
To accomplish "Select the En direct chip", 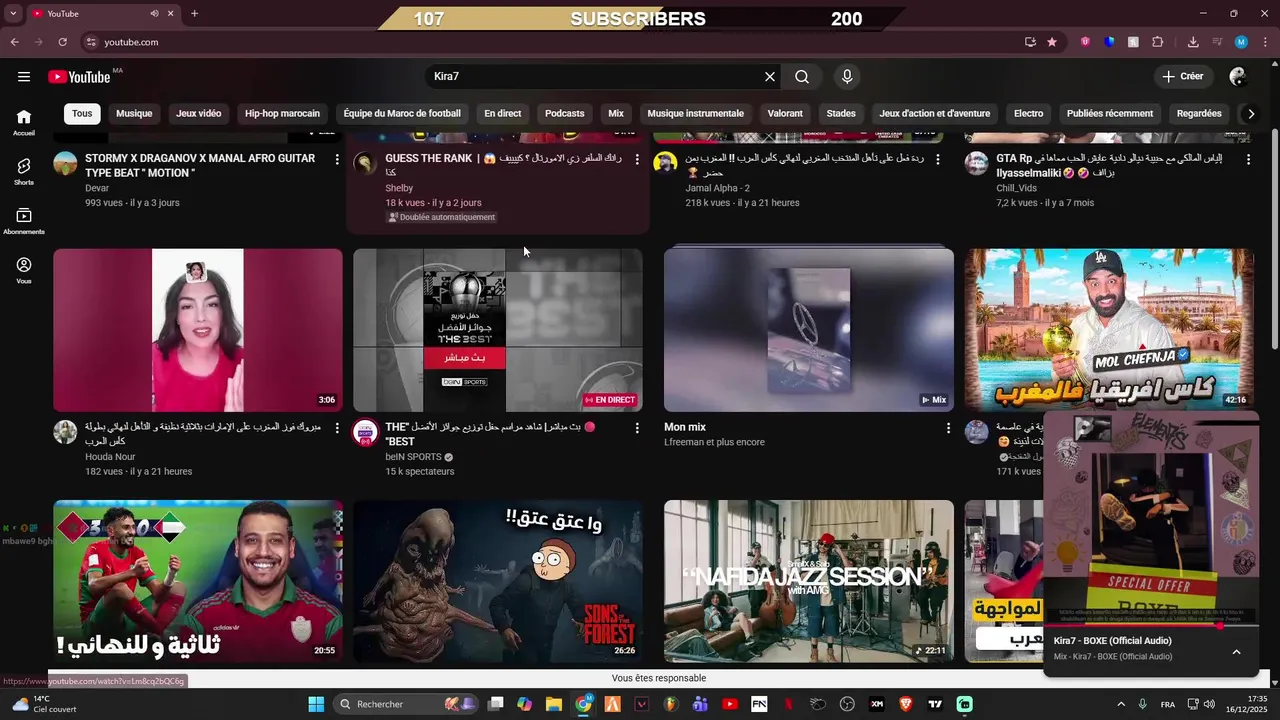I will pyautogui.click(x=503, y=113).
